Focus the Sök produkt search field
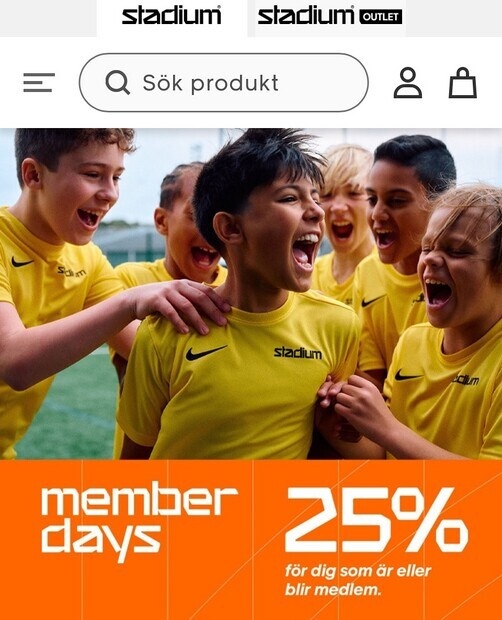This screenshot has height=620, width=502. 224,83
